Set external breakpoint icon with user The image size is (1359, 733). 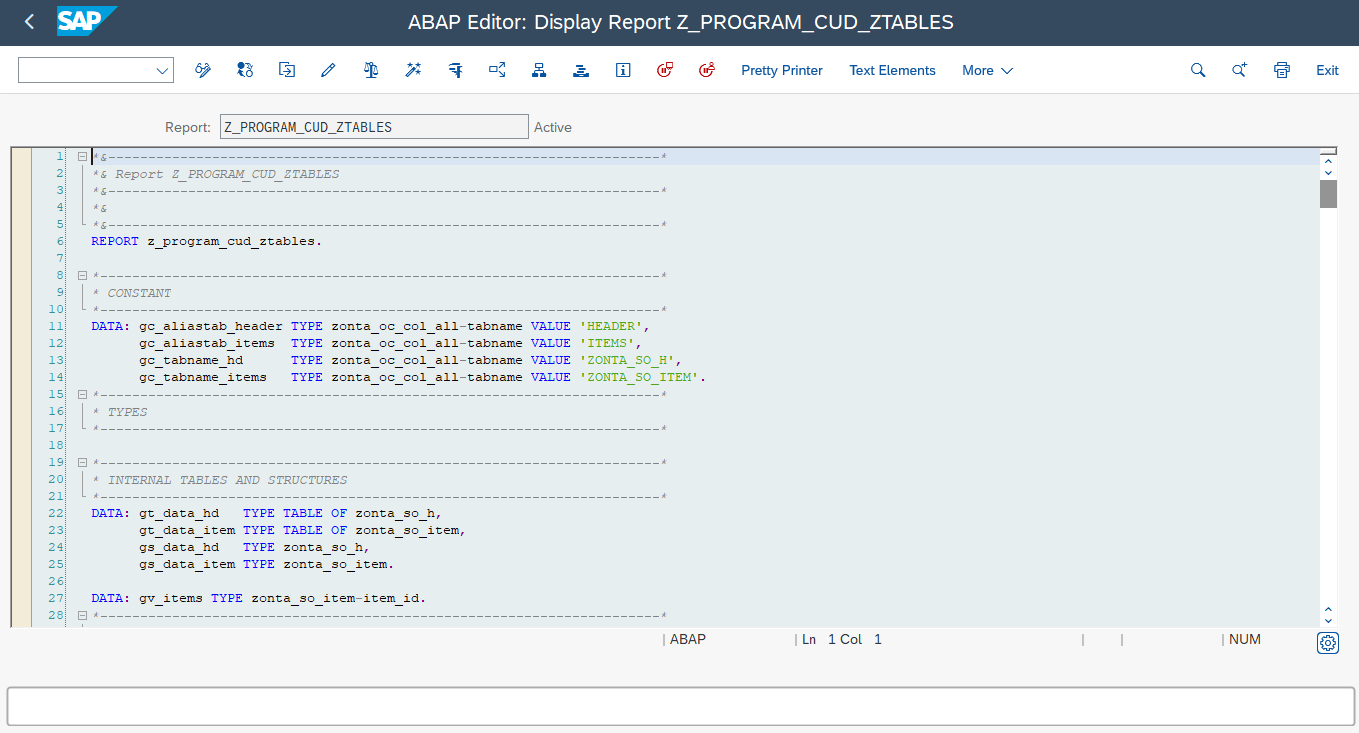707,70
